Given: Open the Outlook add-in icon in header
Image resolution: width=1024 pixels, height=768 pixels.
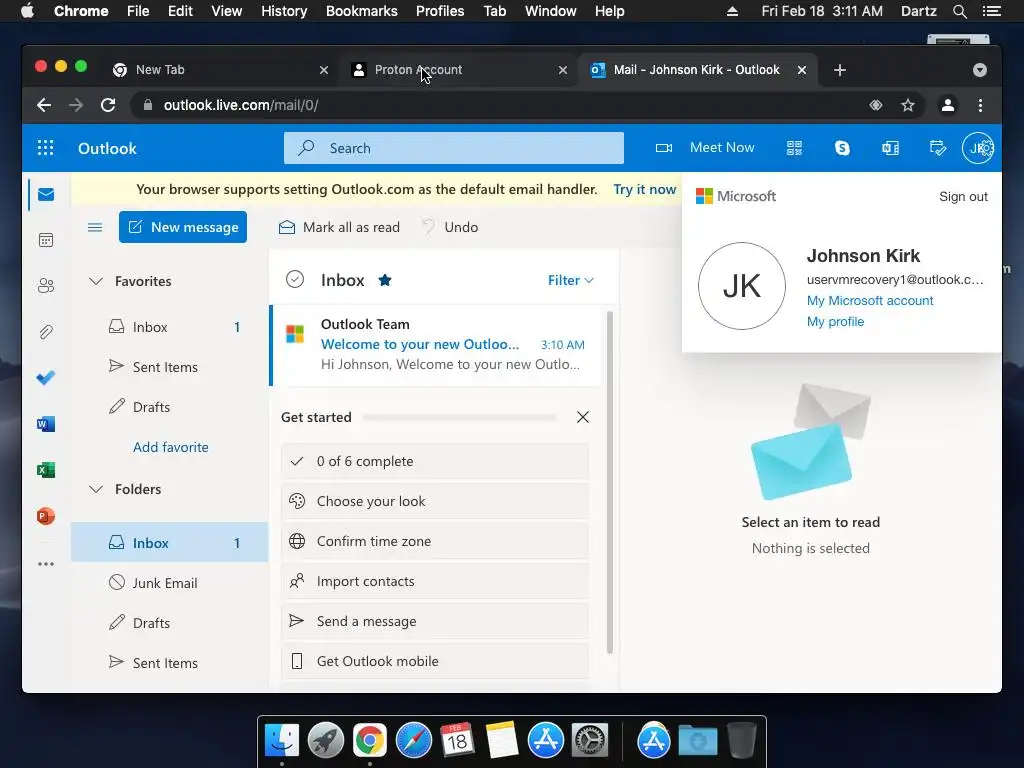Looking at the screenshot, I should [890, 148].
